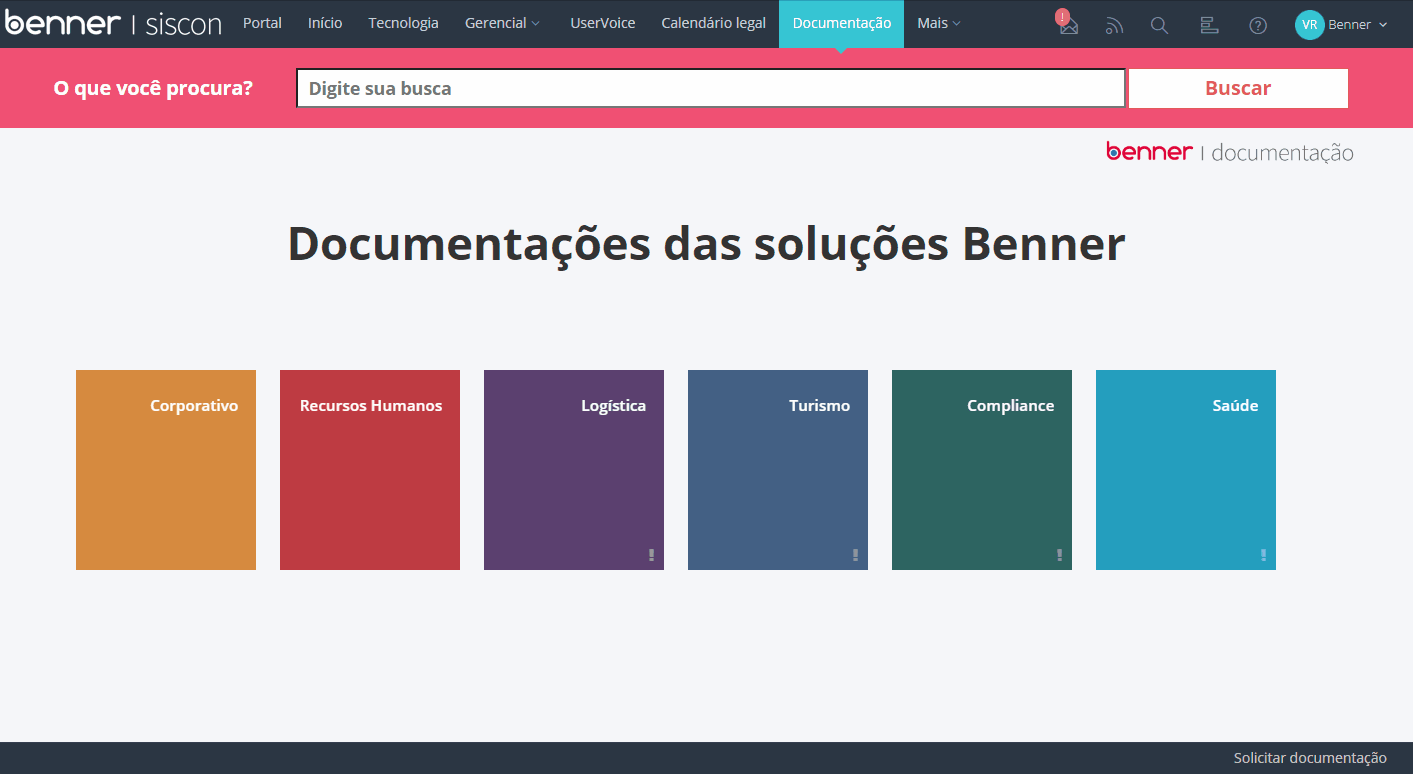1413x774 pixels.
Task: Expand the Mais dropdown menu
Action: pos(939,23)
